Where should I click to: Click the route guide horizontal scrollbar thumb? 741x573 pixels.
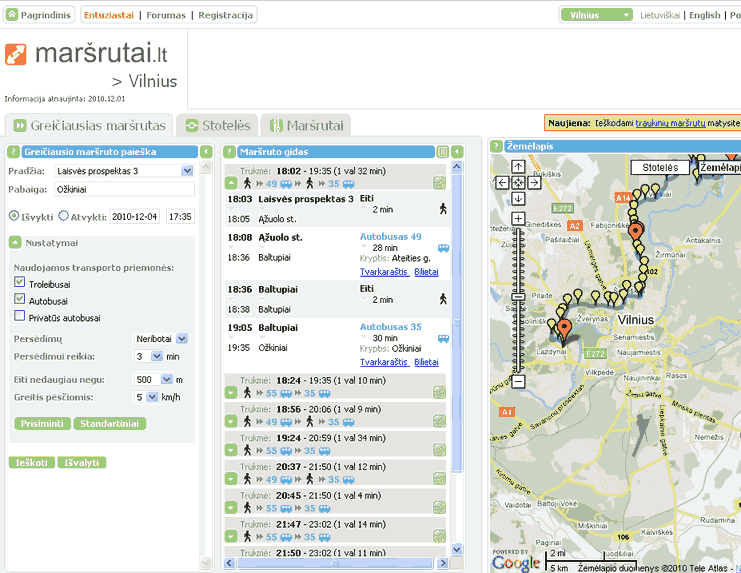coord(335,563)
